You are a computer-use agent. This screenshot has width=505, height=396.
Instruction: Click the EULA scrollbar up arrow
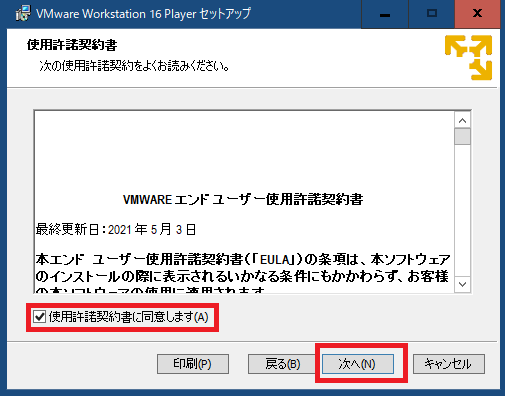(x=462, y=120)
